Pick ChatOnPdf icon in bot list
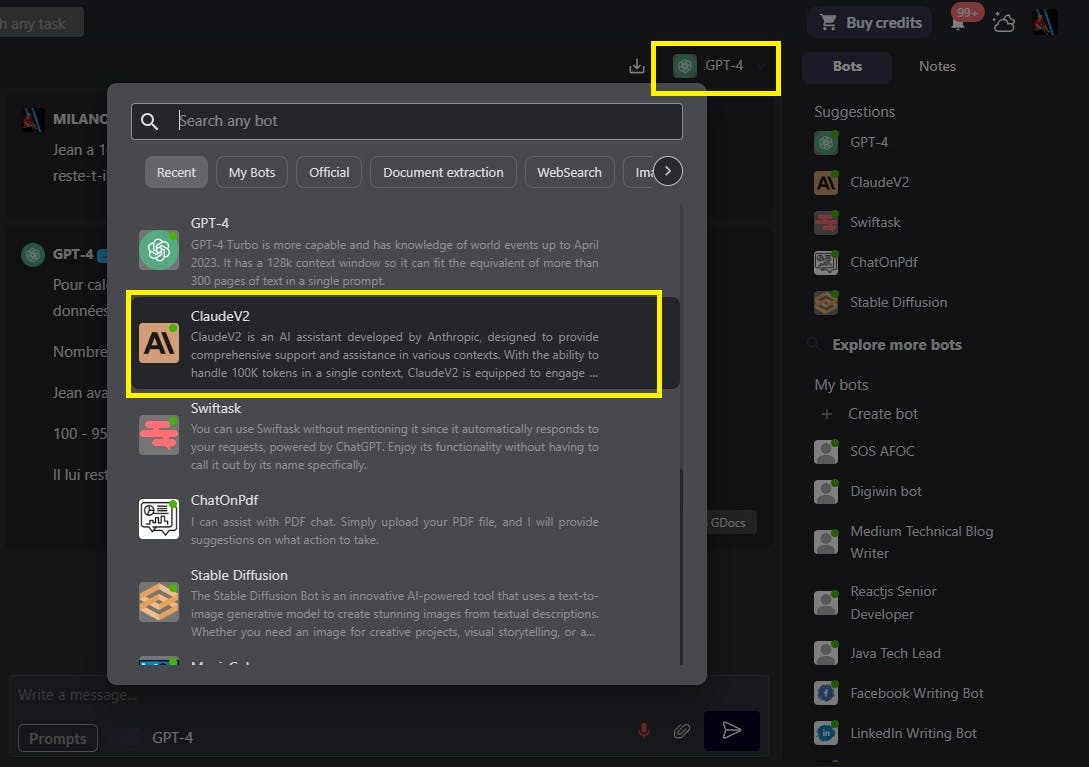The height and width of the screenshot is (767, 1089). click(158, 519)
